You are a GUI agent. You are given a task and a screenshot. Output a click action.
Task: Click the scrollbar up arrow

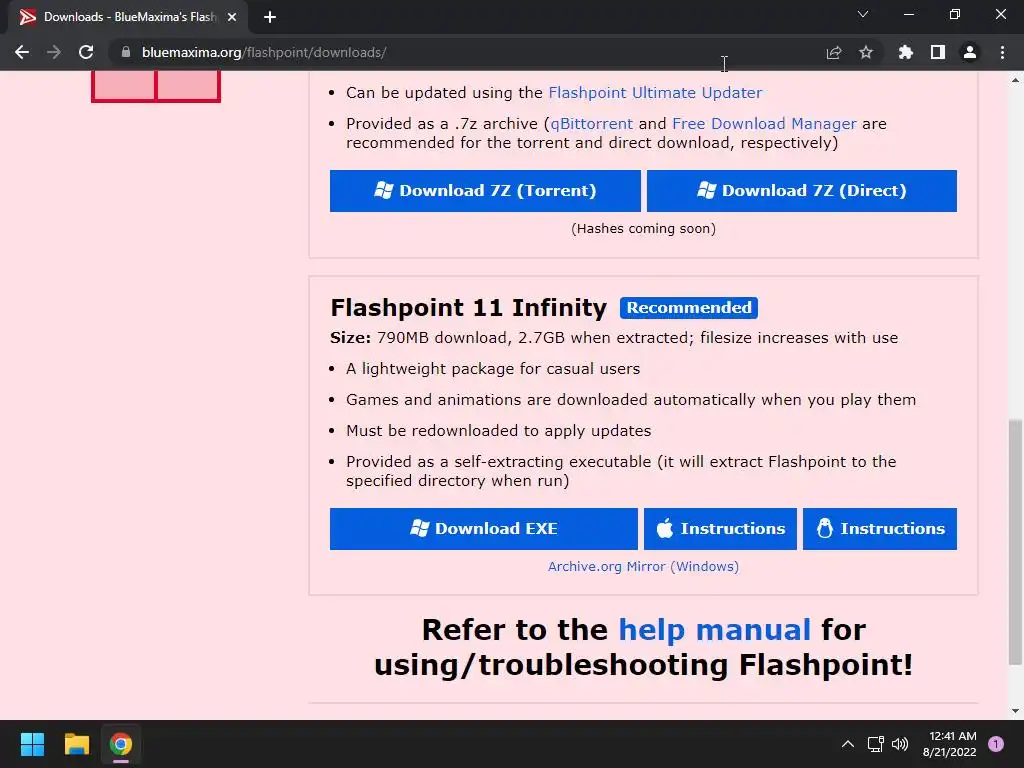pyautogui.click(x=1015, y=80)
